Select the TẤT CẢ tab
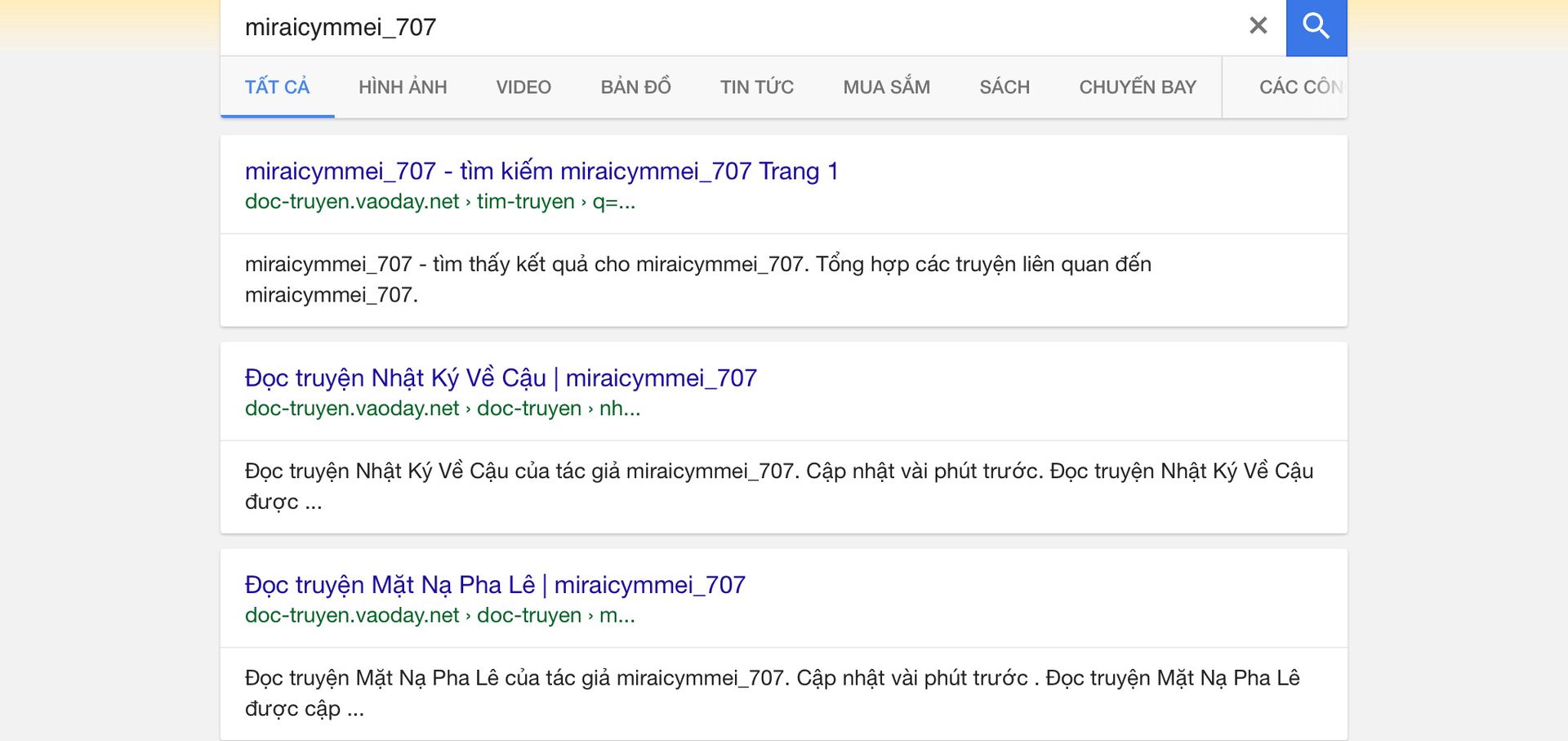Screen dimensions: 1568x741 (277, 87)
